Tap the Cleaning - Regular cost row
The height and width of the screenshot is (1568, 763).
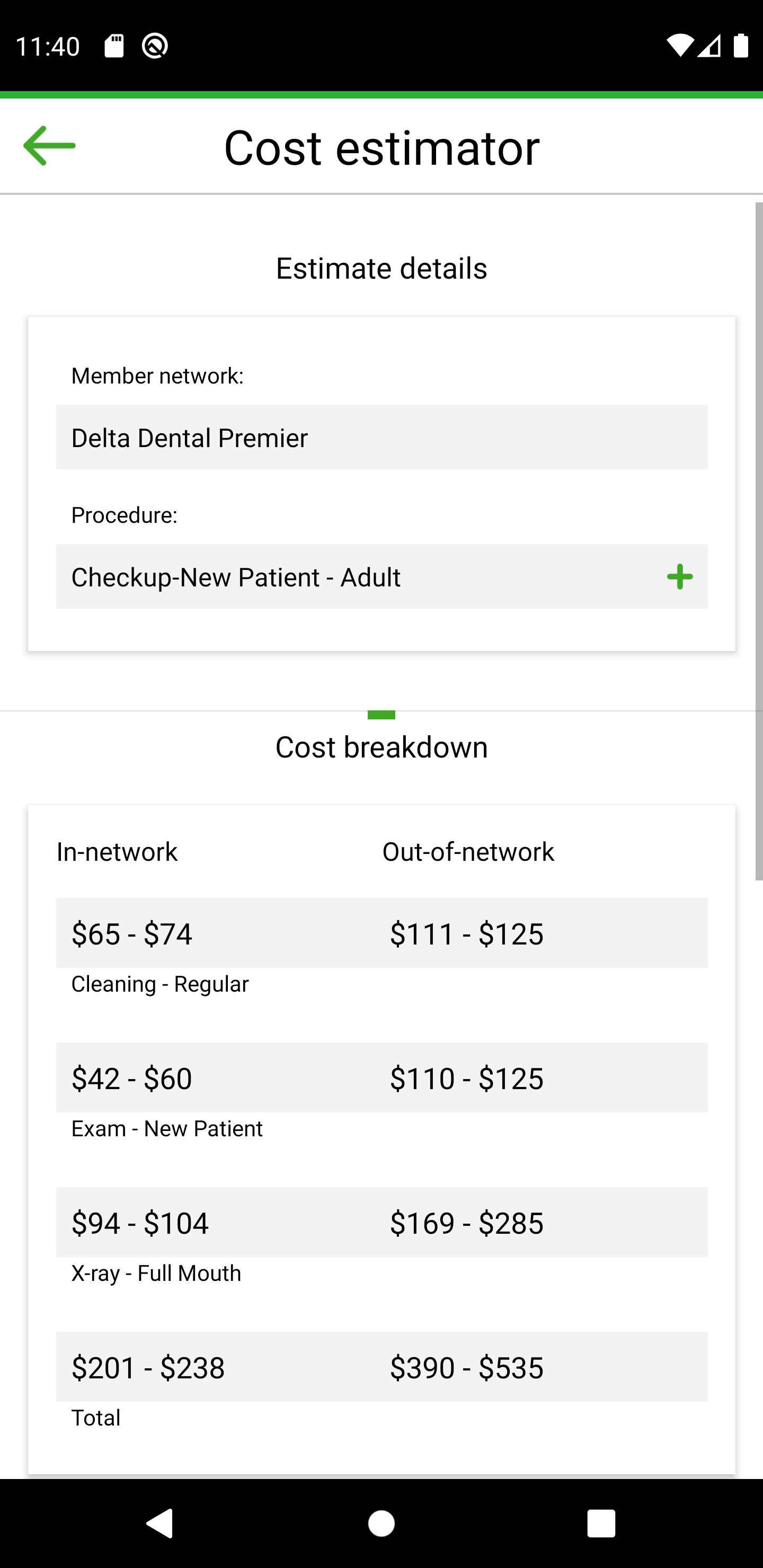[381, 932]
